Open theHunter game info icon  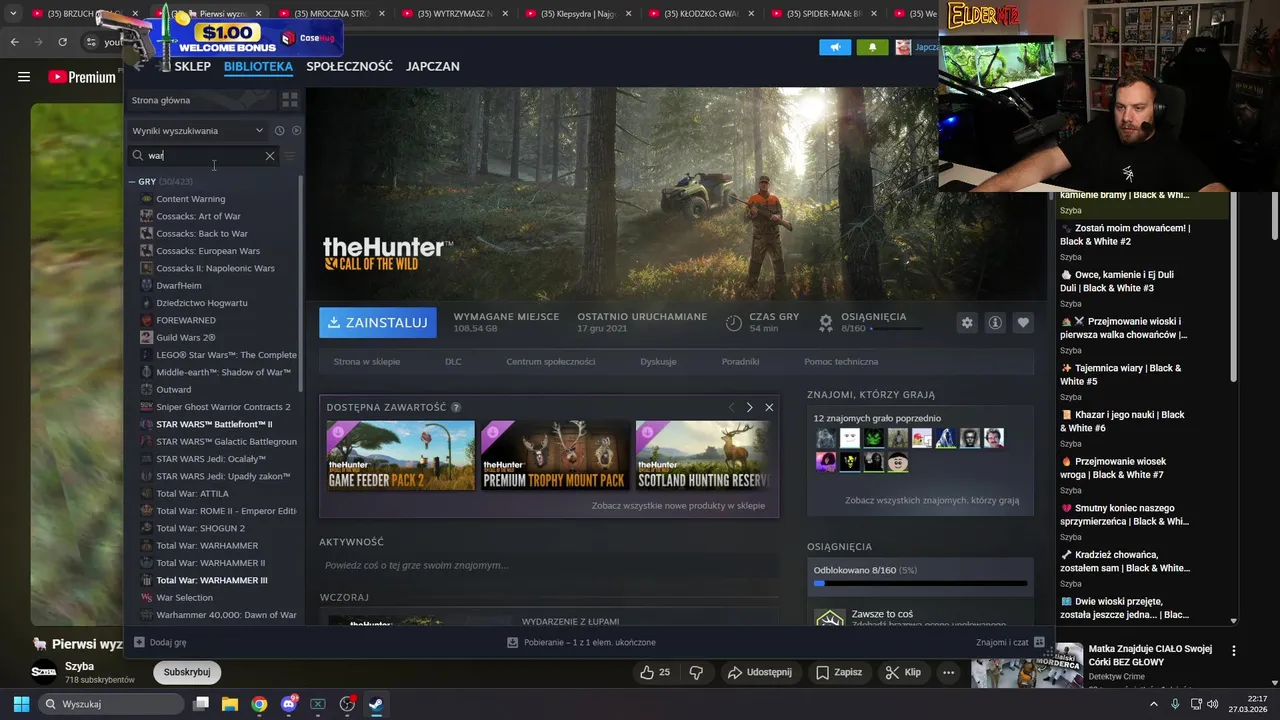click(x=995, y=323)
